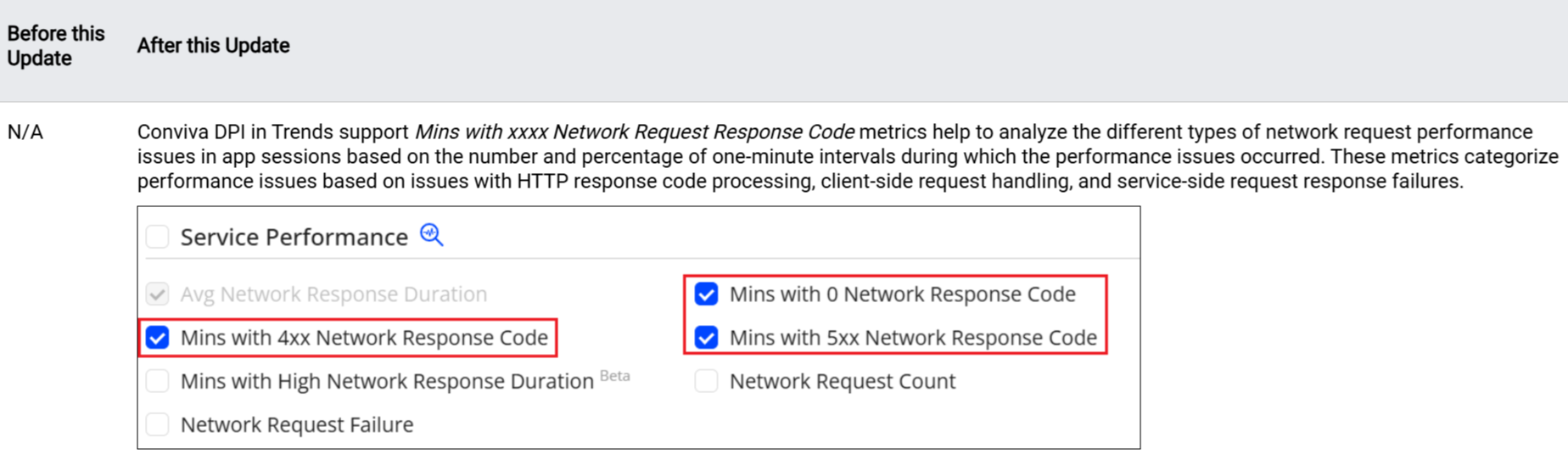Image resolution: width=1568 pixels, height=460 pixels.
Task: Click the Mins with 5xx Network Response Code label text
Action: point(913,338)
